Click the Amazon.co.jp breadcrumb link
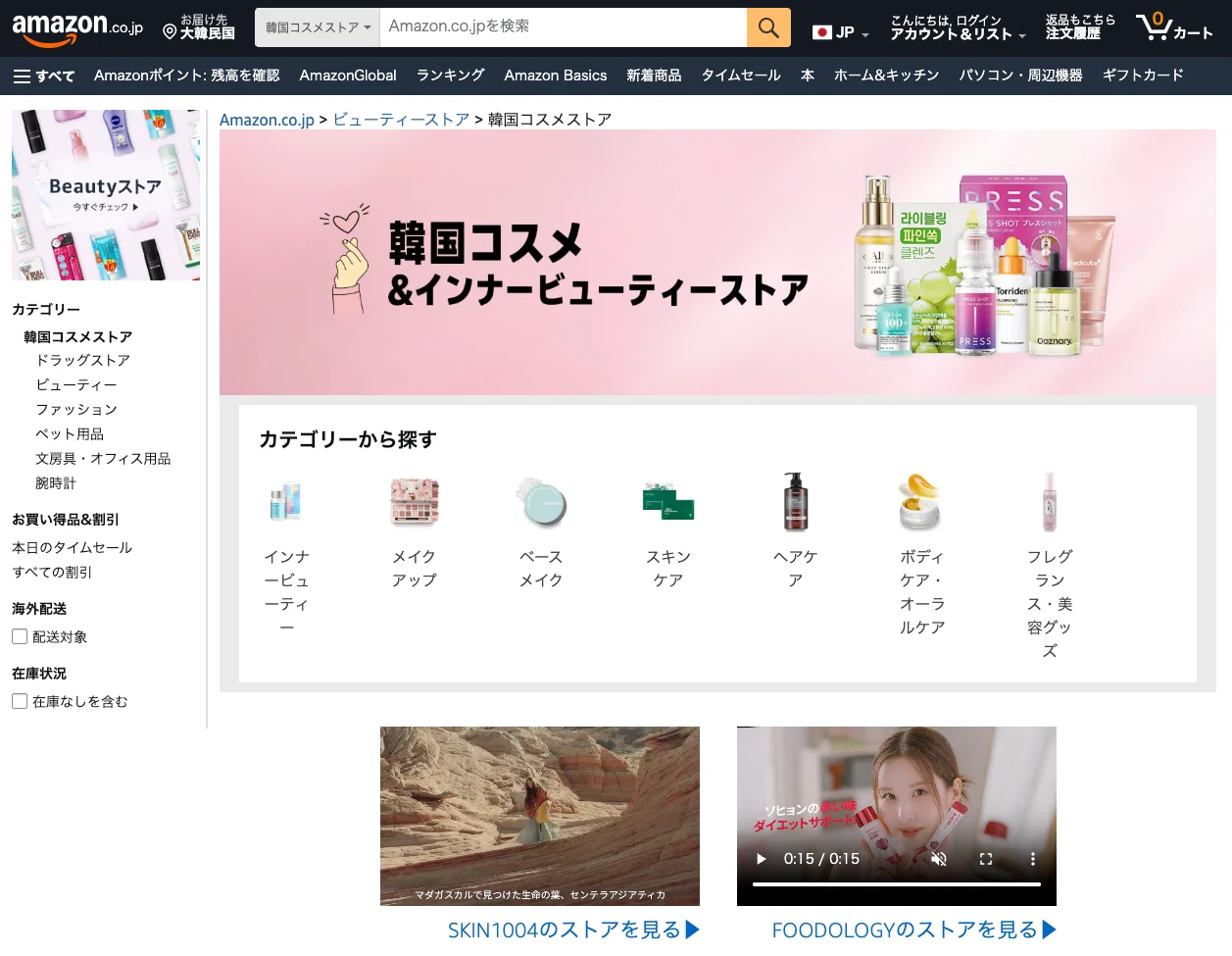 tap(267, 120)
